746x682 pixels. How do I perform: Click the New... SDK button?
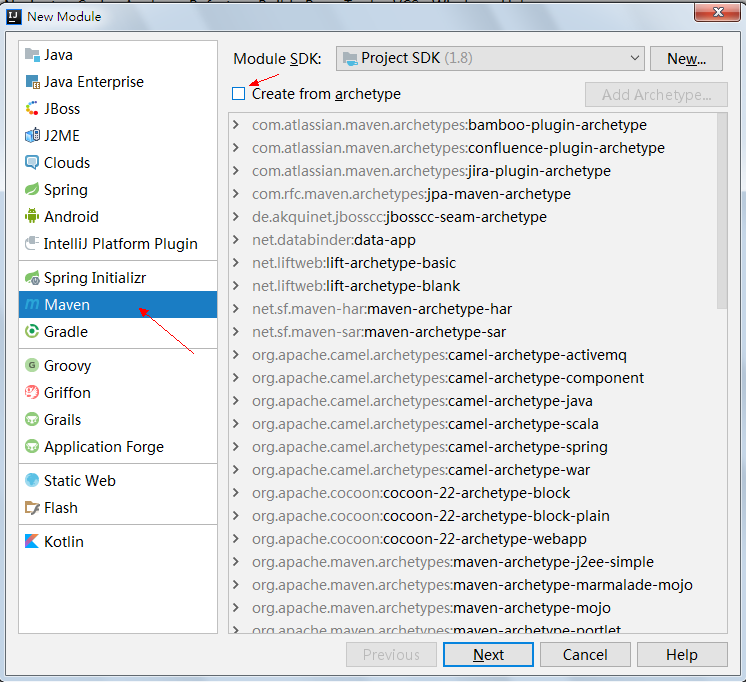pos(686,59)
